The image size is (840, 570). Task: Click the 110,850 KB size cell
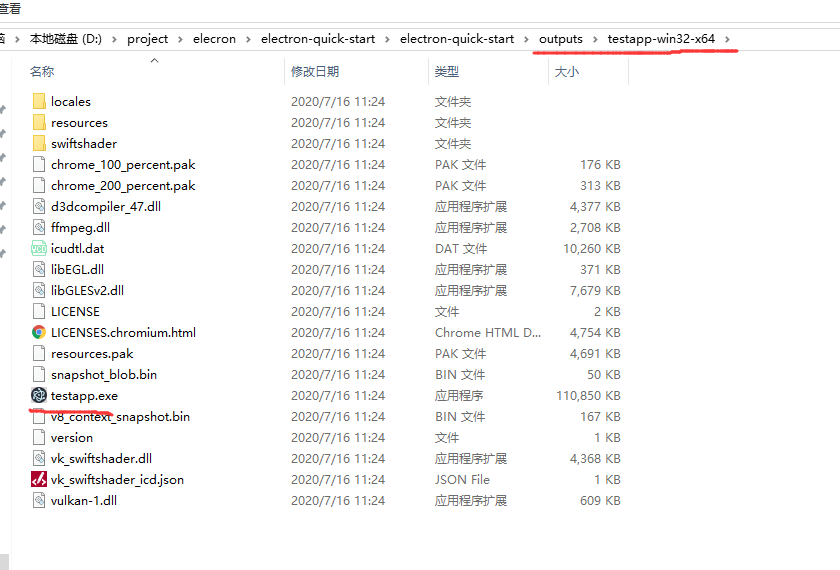tap(588, 395)
